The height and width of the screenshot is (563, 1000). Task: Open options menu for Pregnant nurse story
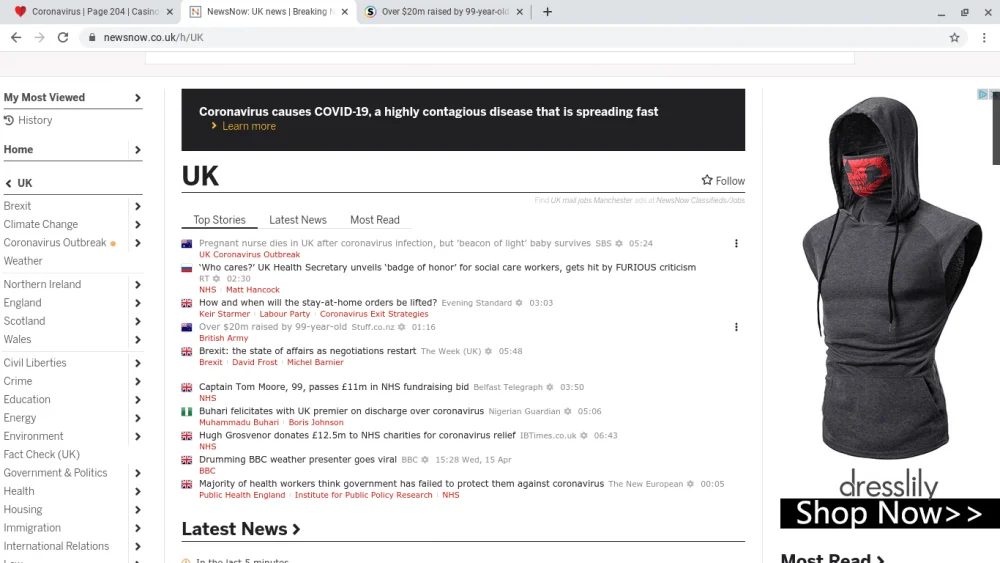pos(736,244)
